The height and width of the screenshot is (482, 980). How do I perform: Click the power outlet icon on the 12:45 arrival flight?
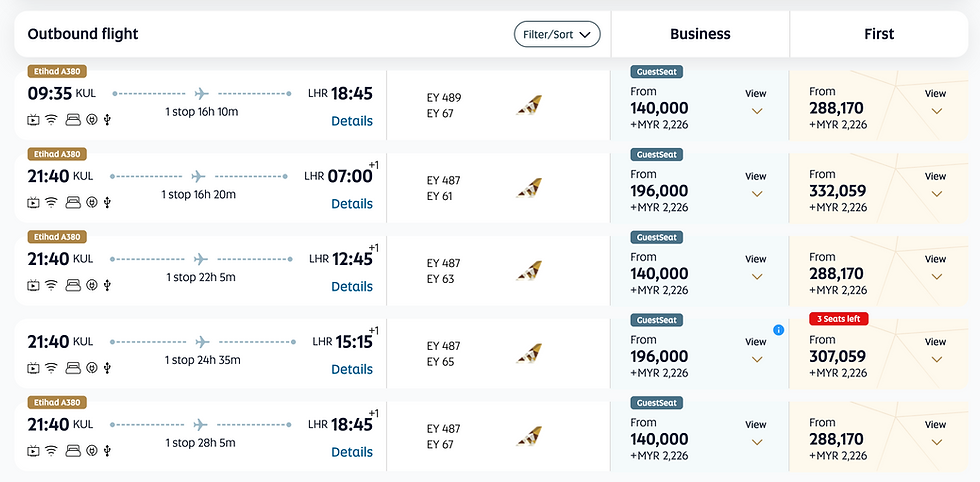91,285
